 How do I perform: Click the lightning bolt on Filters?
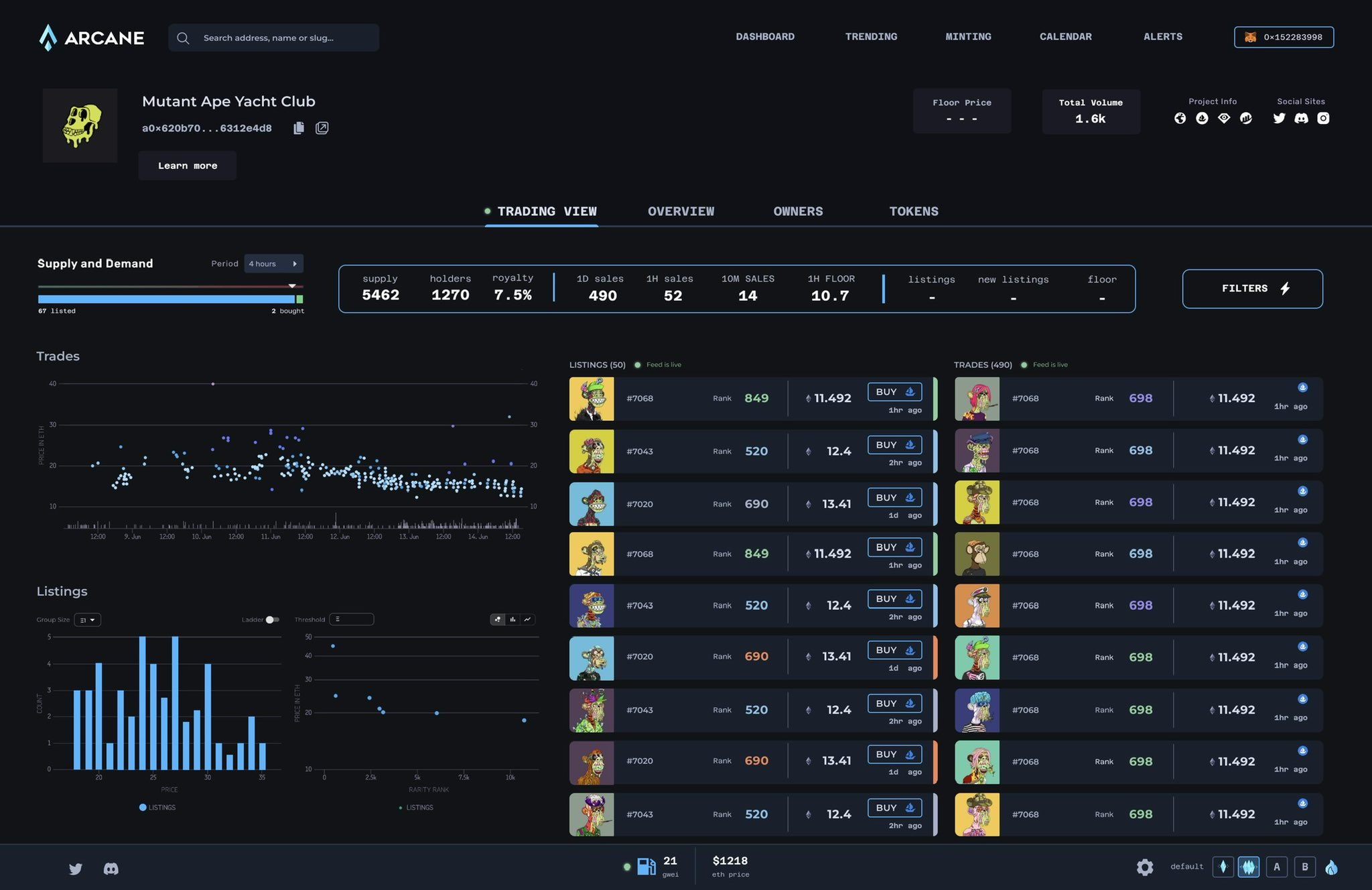point(1285,288)
